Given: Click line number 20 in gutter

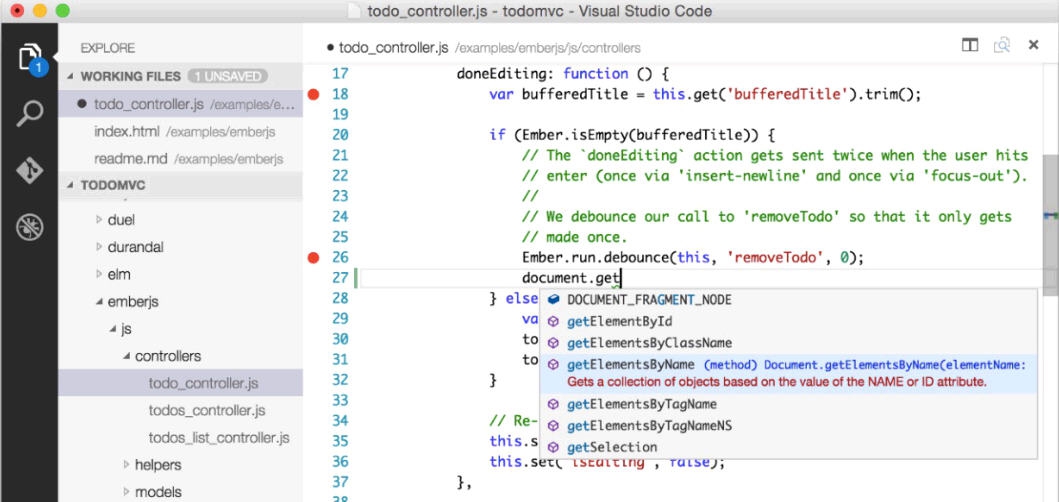Looking at the screenshot, I should pos(340,135).
